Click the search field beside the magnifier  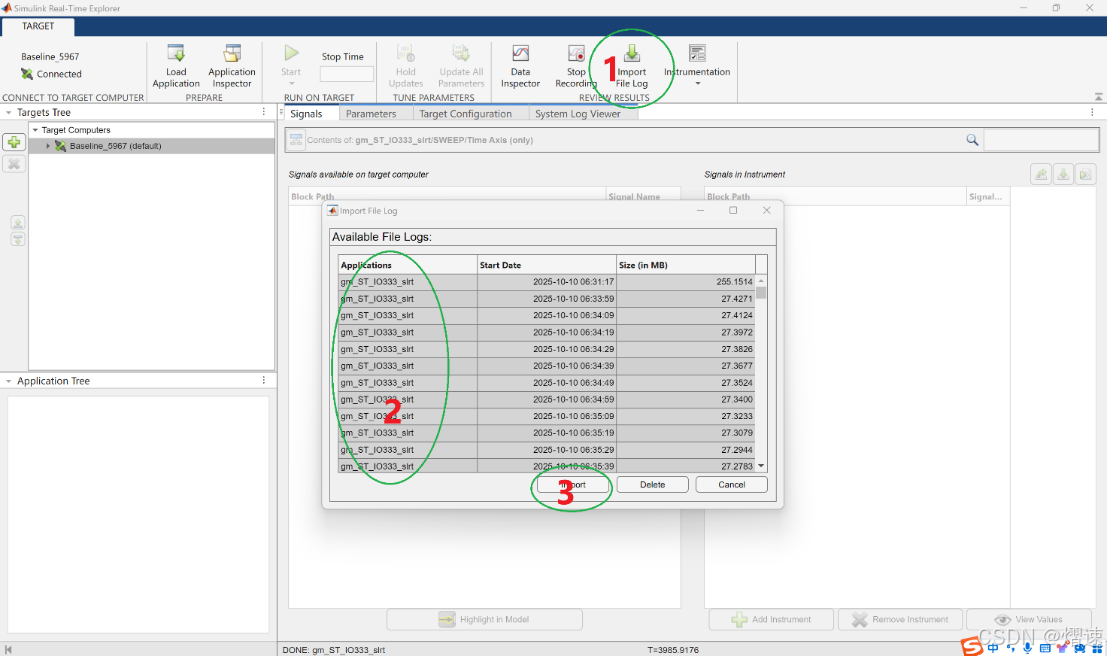(x=1041, y=140)
